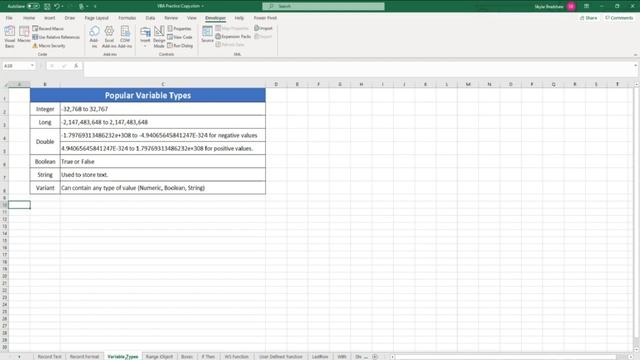This screenshot has width=640, height=360.
Task: Open Macro Security settings
Action: 49,46
